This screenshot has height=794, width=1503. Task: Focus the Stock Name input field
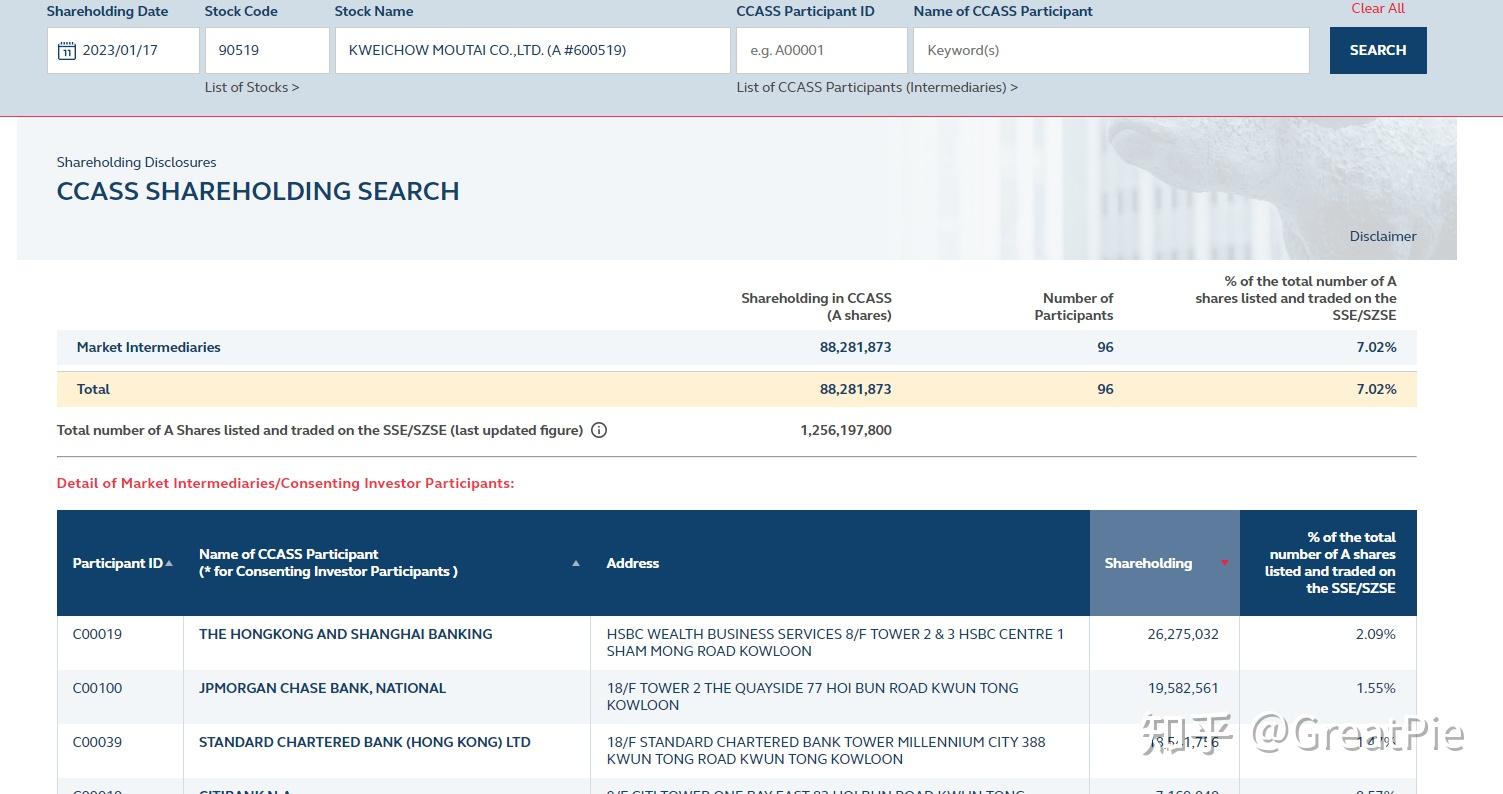coord(533,50)
